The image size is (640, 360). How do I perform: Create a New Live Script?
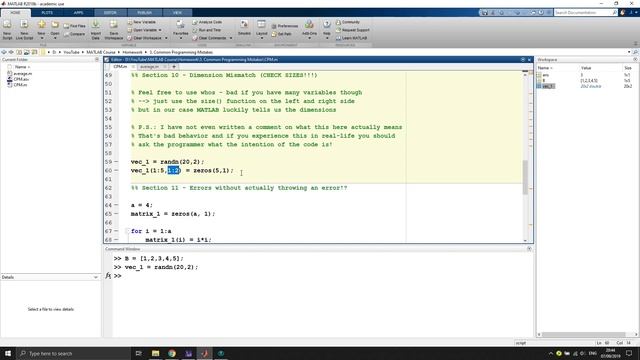tap(24, 30)
